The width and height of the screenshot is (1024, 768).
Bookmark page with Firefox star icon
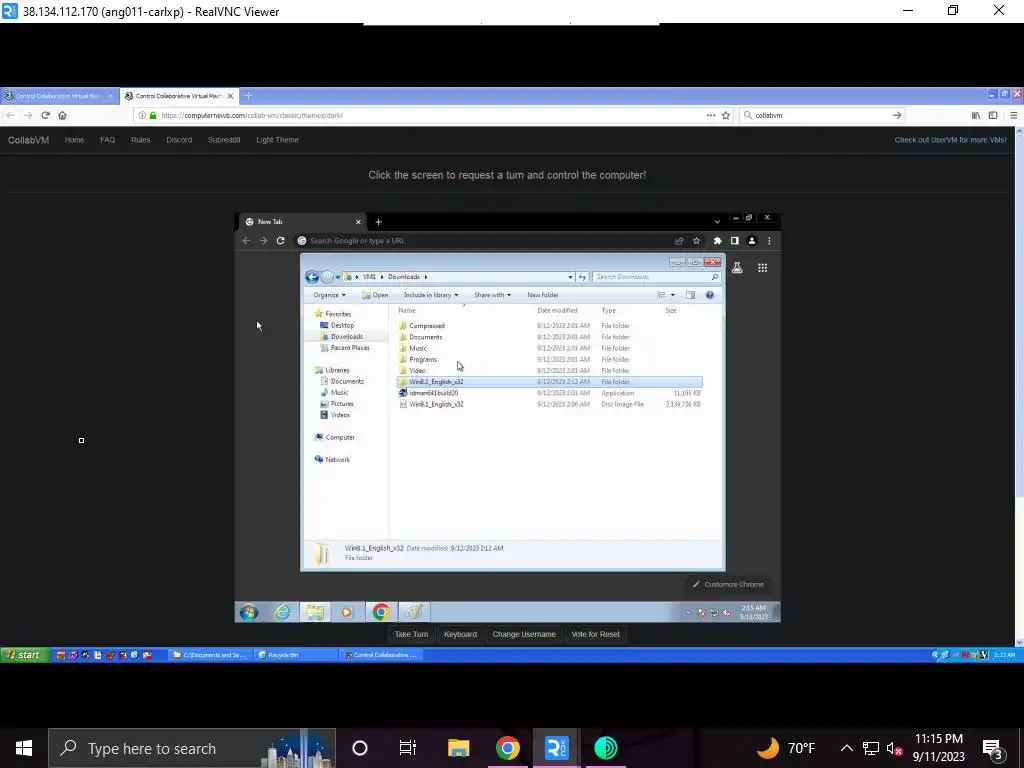[x=726, y=116]
